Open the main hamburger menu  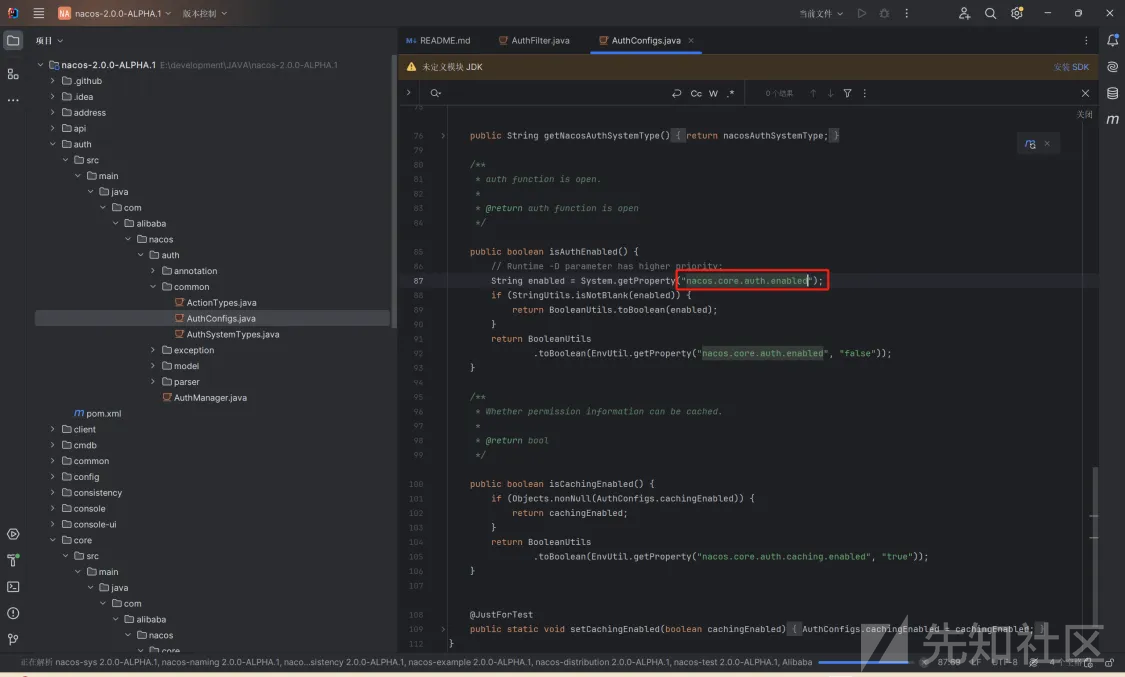click(x=39, y=13)
